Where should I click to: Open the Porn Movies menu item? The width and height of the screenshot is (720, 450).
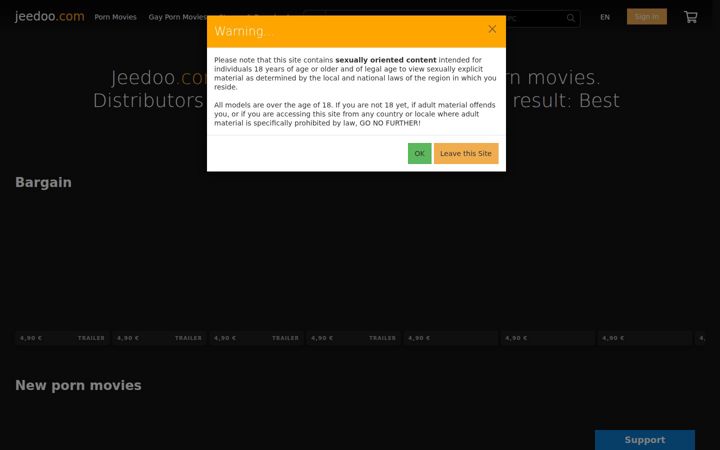115,17
